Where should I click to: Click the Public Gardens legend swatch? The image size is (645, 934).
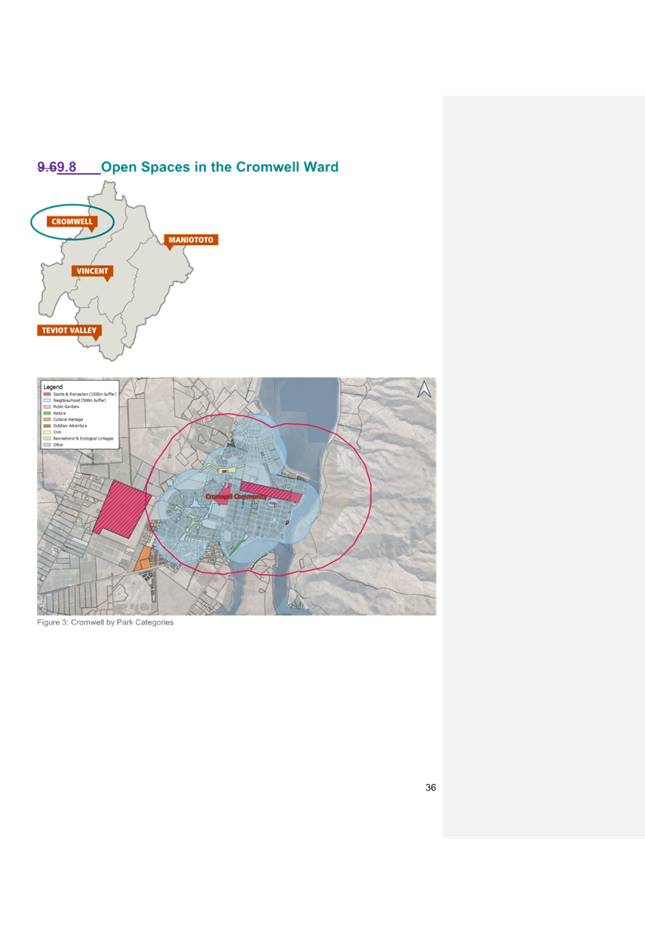47,407
